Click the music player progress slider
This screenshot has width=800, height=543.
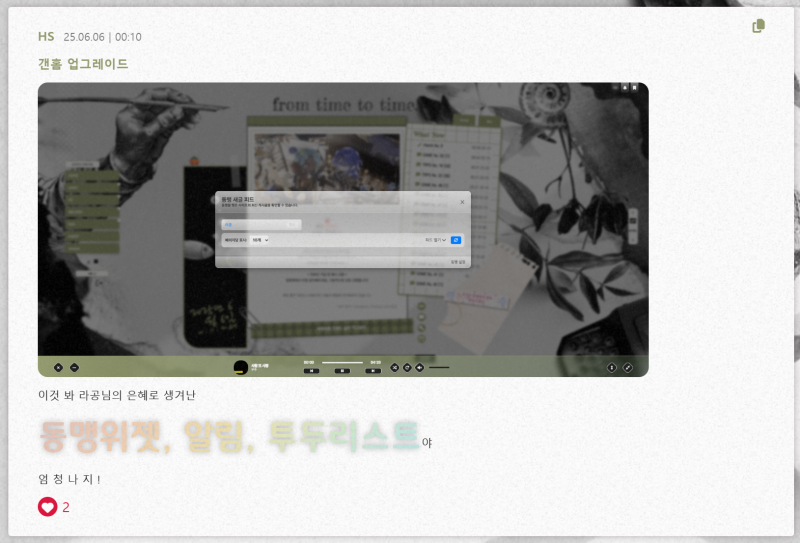tap(342, 362)
